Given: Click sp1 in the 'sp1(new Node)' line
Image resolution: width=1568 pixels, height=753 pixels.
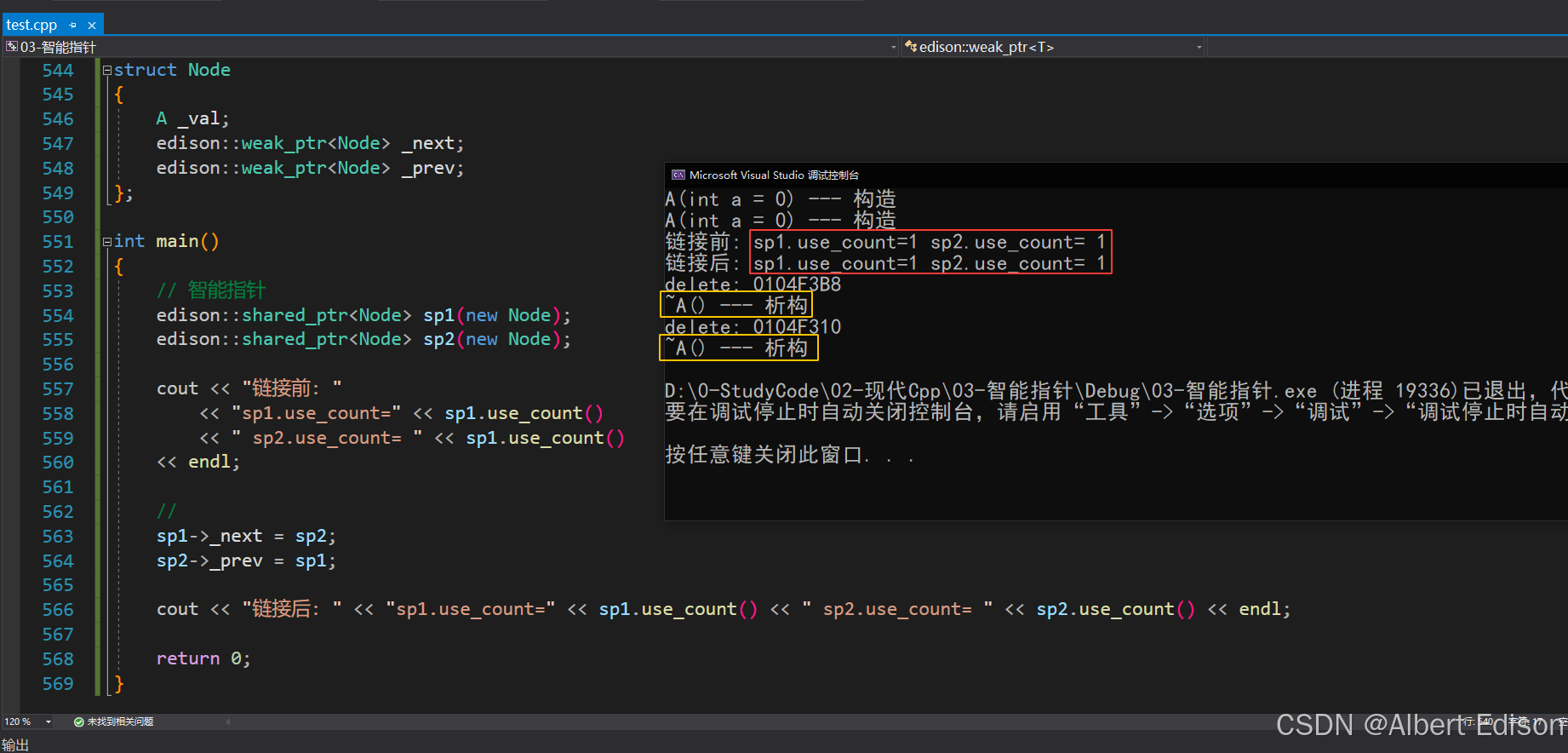Looking at the screenshot, I should click(439, 315).
